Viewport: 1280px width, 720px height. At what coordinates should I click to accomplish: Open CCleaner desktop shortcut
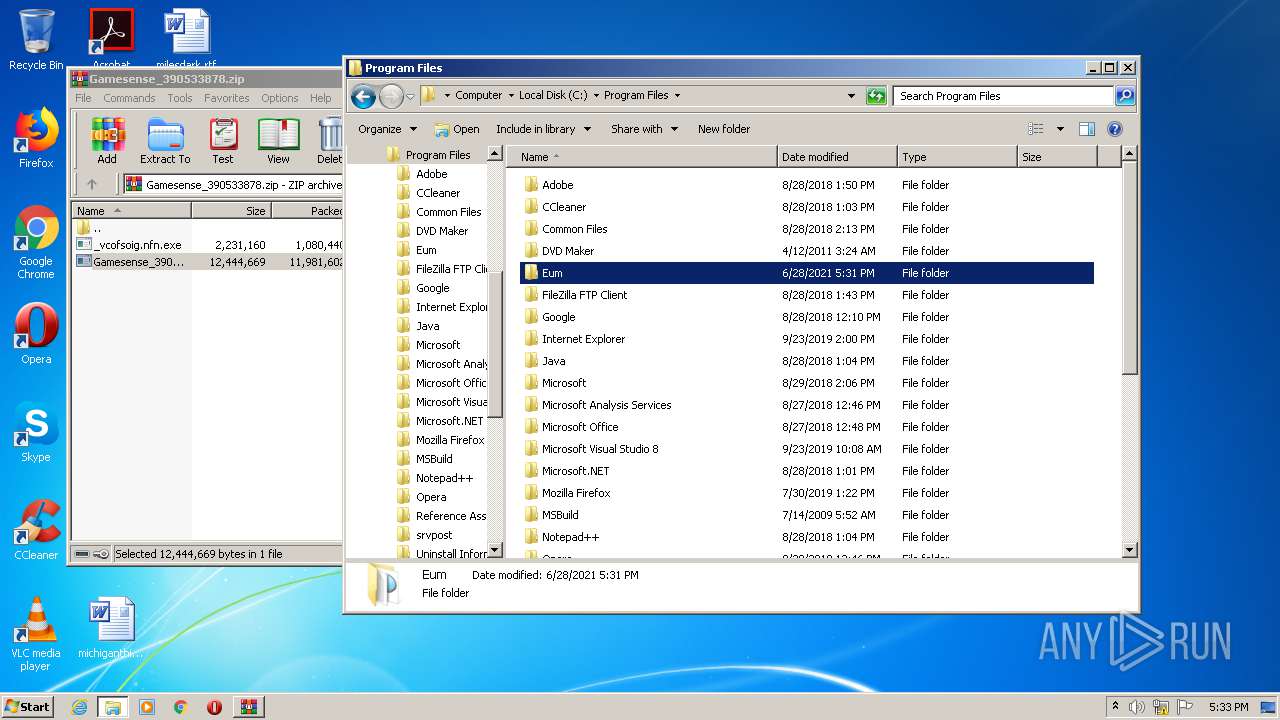tap(36, 530)
